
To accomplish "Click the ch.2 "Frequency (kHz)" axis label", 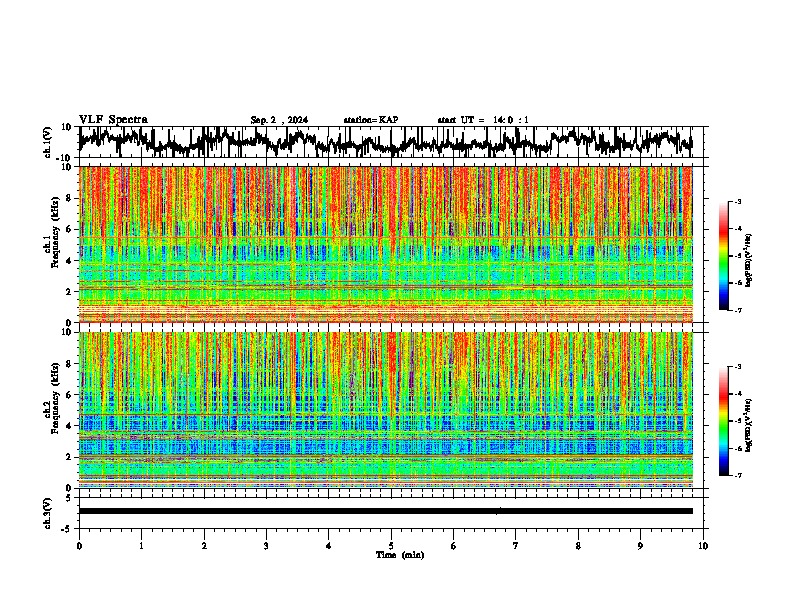I will point(55,398).
